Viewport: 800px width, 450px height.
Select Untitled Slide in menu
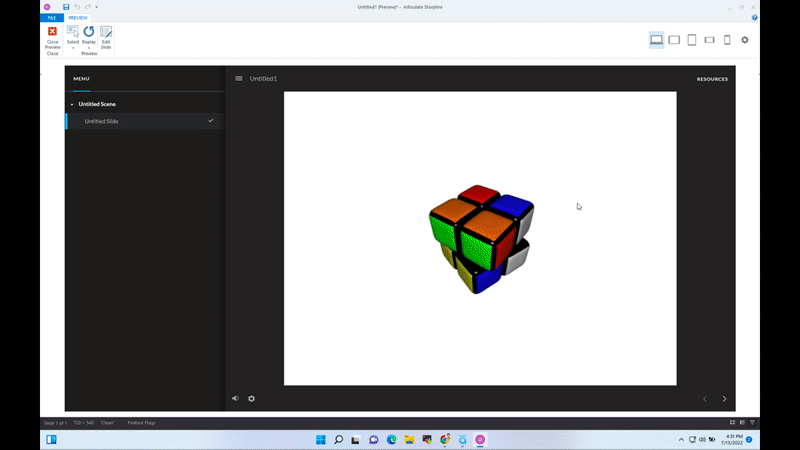tap(101, 121)
